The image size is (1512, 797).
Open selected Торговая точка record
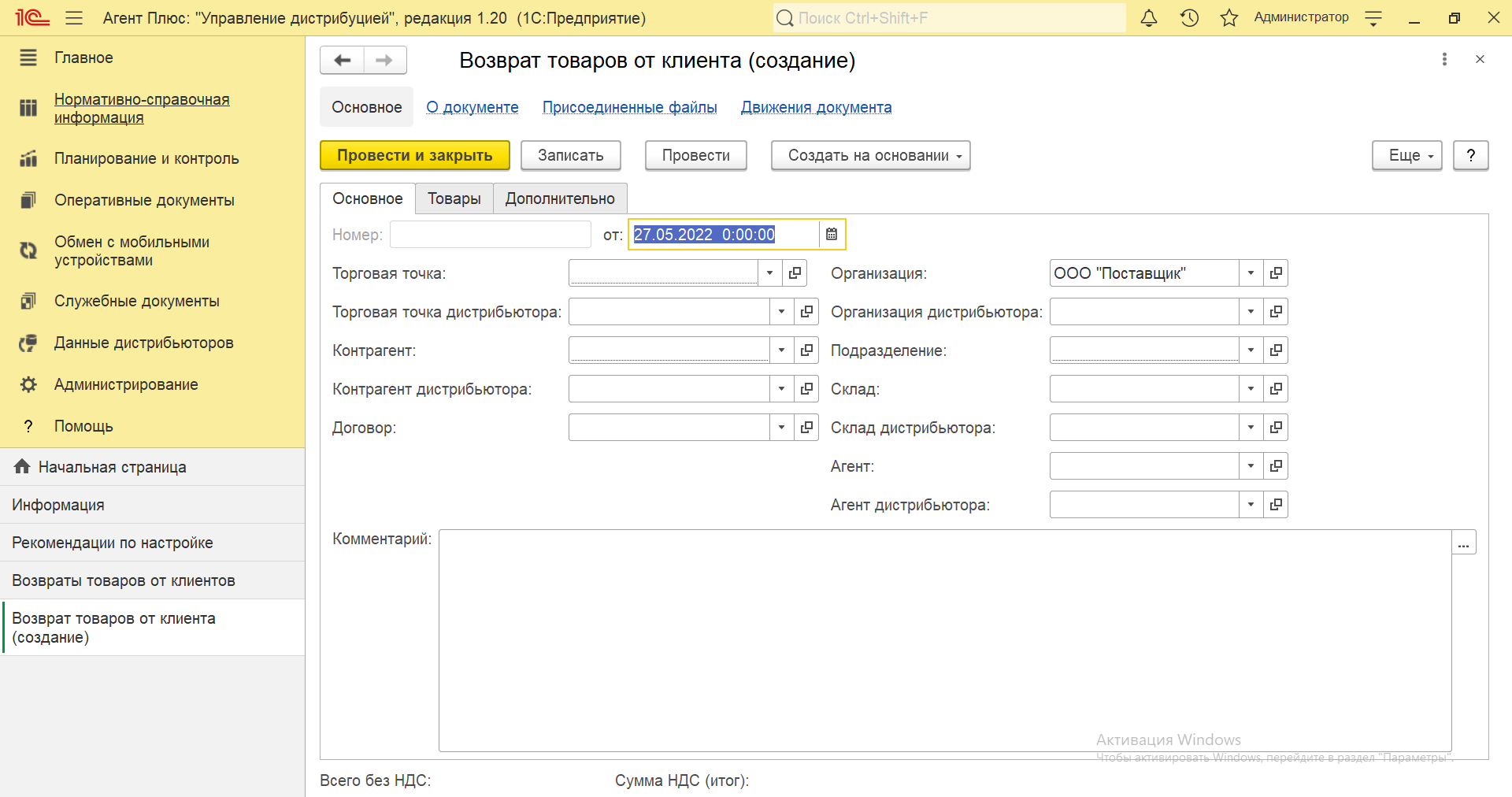point(795,272)
